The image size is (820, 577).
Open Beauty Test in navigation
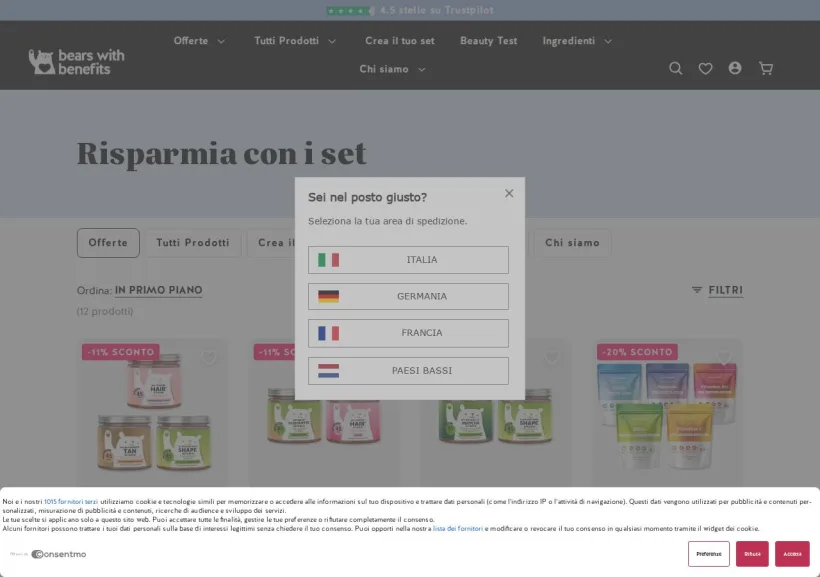point(488,41)
